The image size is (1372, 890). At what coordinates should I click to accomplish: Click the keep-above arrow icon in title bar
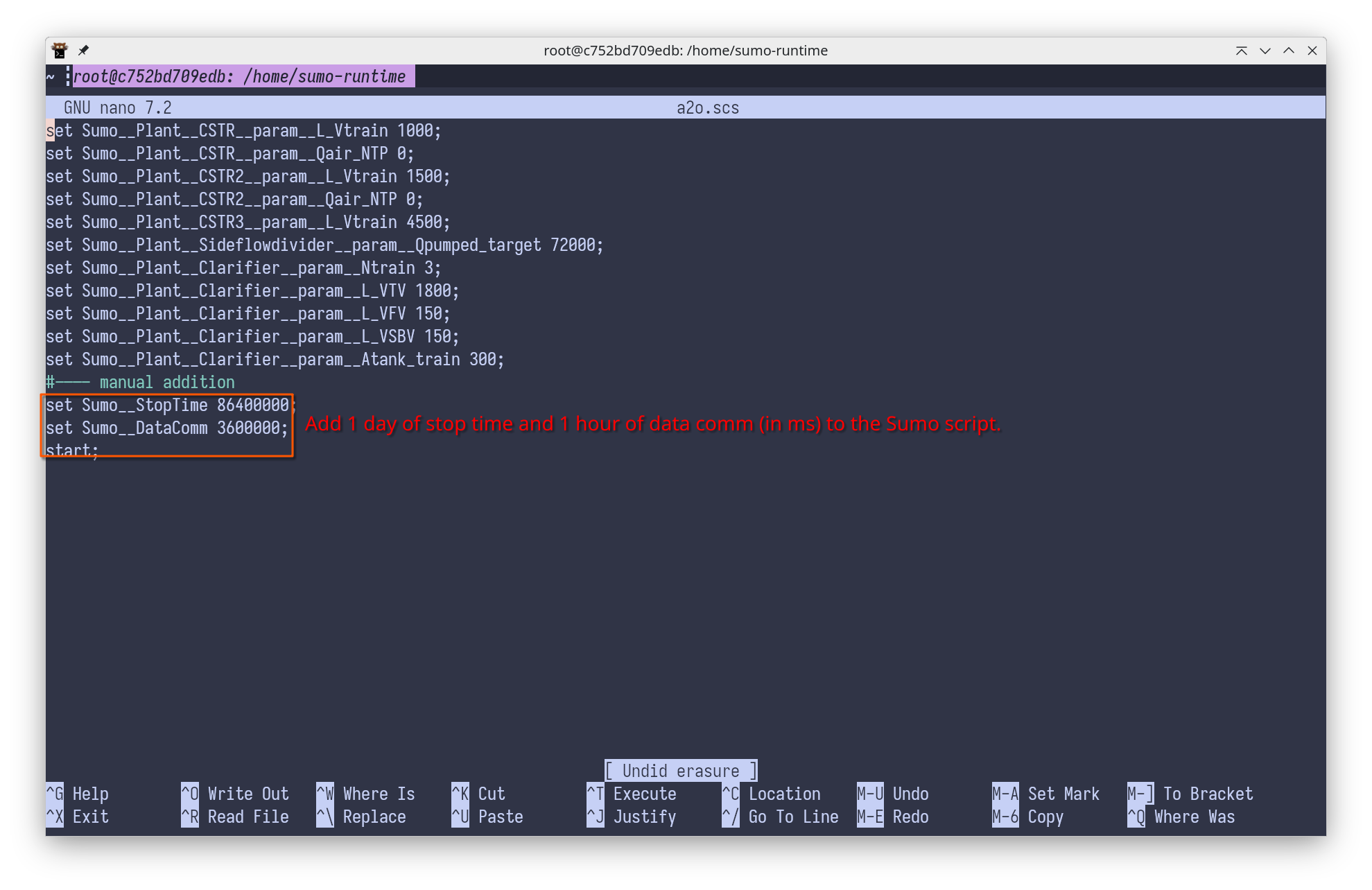click(1241, 51)
